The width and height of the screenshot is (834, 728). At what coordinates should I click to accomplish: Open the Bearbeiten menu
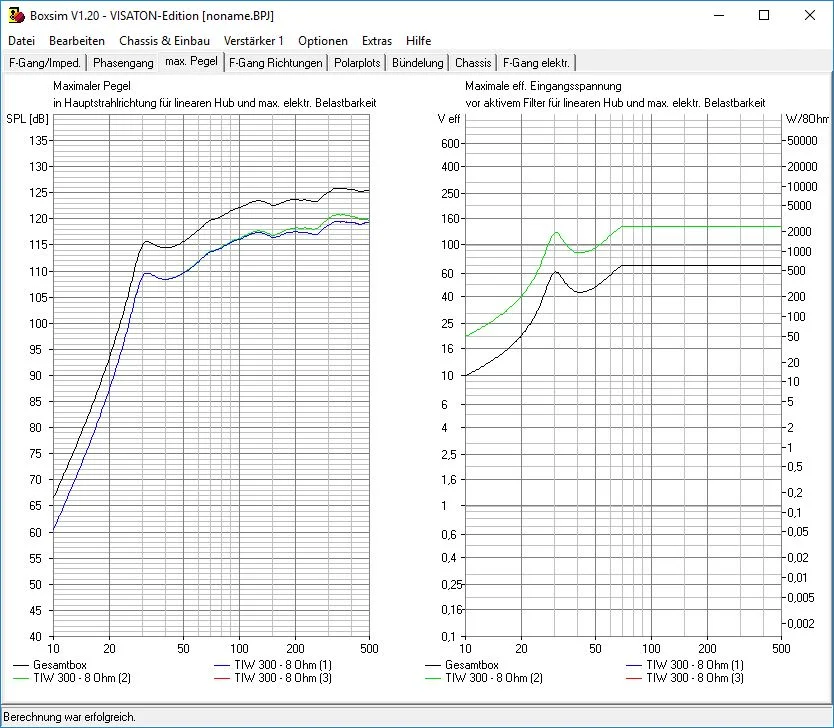(77, 41)
